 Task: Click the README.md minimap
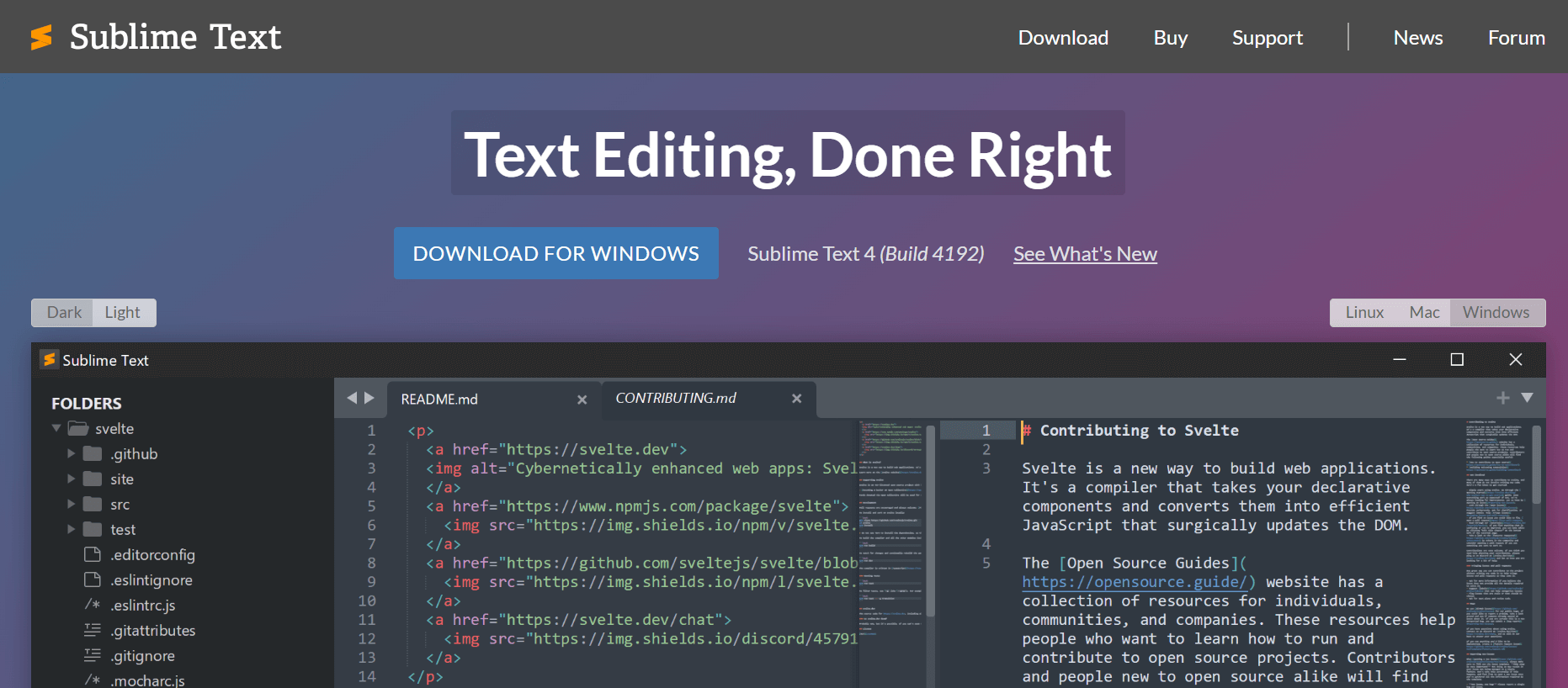click(x=890, y=554)
